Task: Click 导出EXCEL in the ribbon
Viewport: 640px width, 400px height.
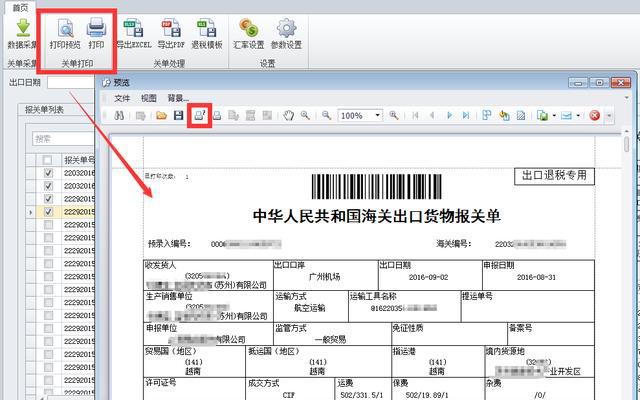Action: coord(133,34)
